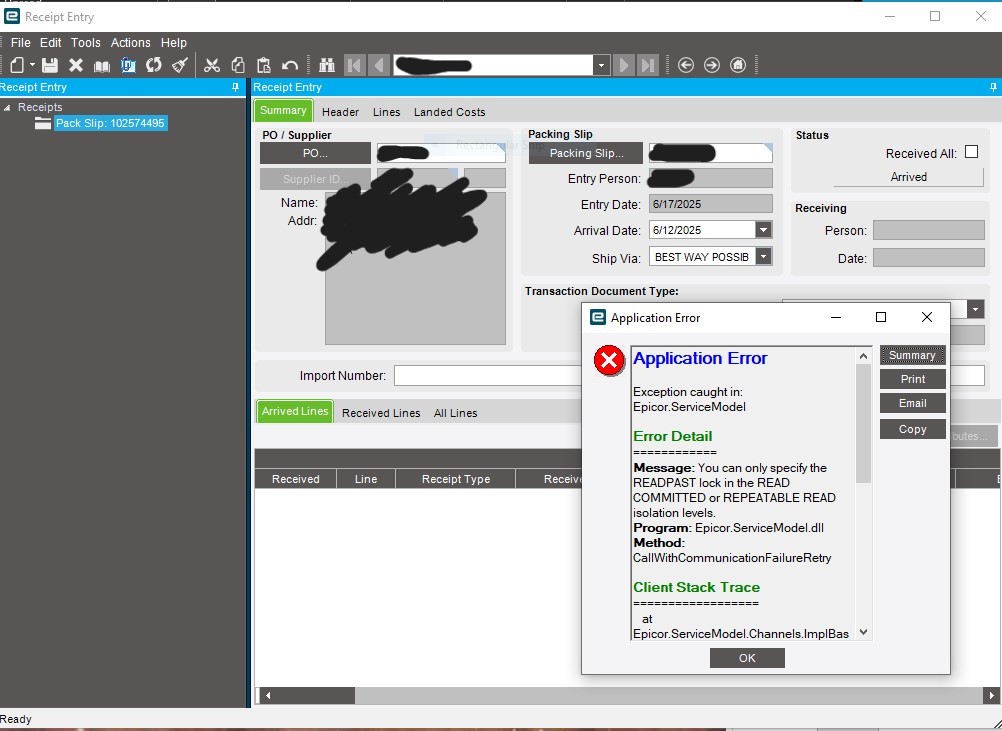
Task: Click the Save icon in the toolbar
Action: coord(52,65)
